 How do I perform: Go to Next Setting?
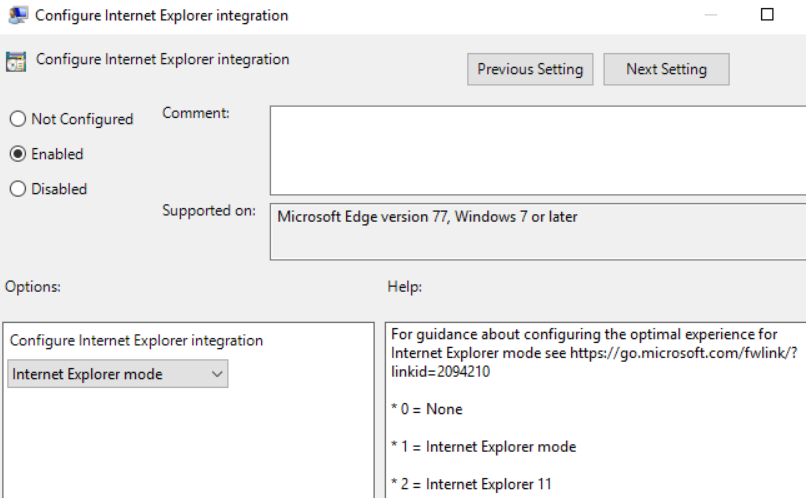[x=666, y=69]
